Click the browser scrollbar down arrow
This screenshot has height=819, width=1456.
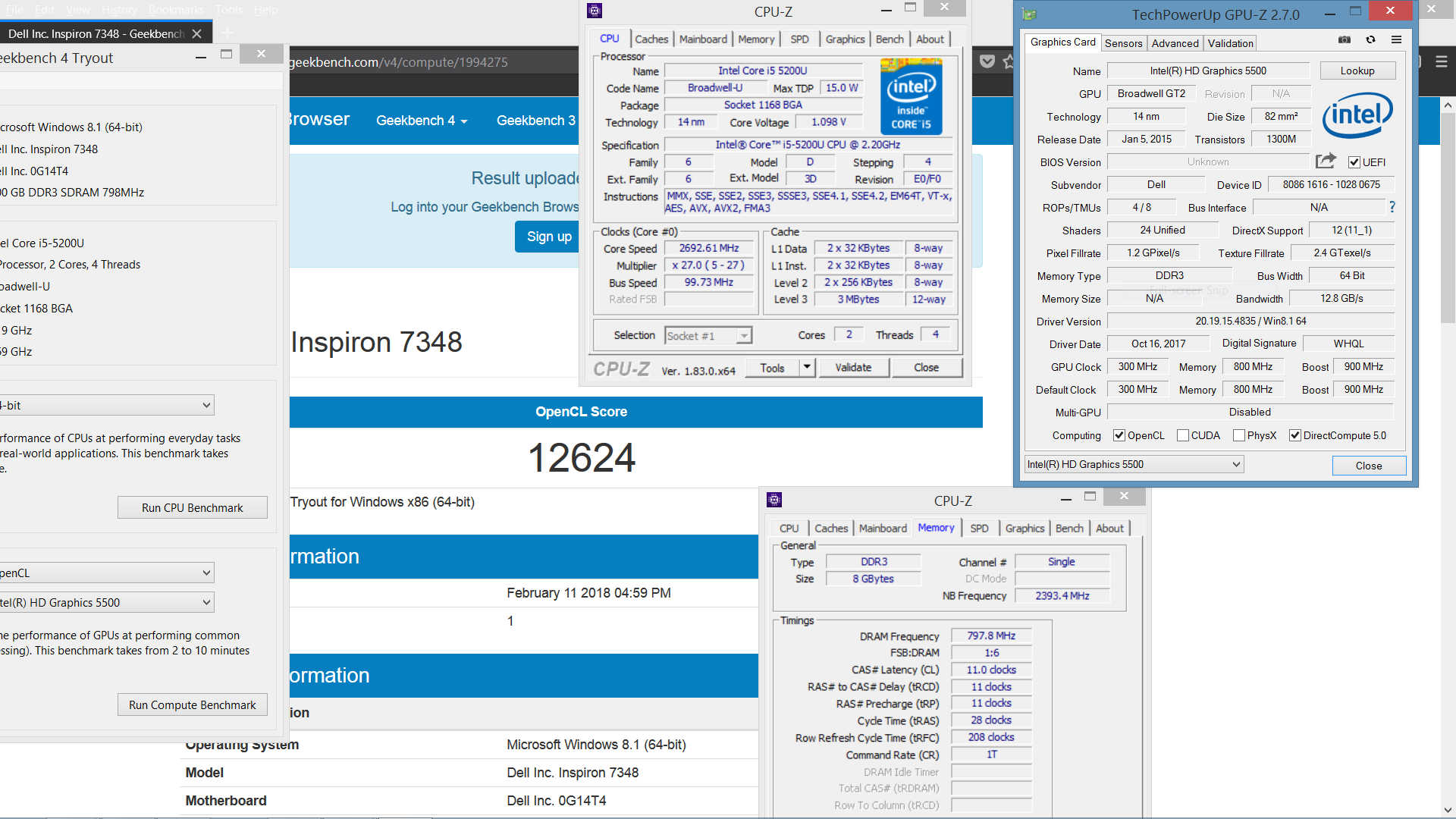coord(1448,810)
